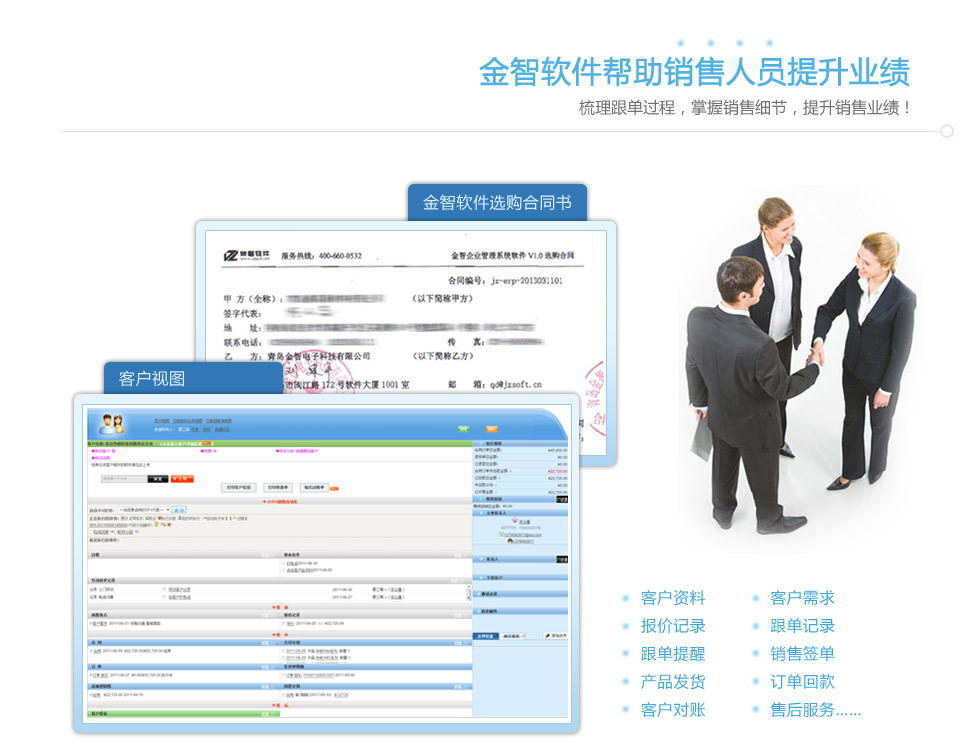Click the email qd@jzsoft.cn on the contract

coord(516,384)
